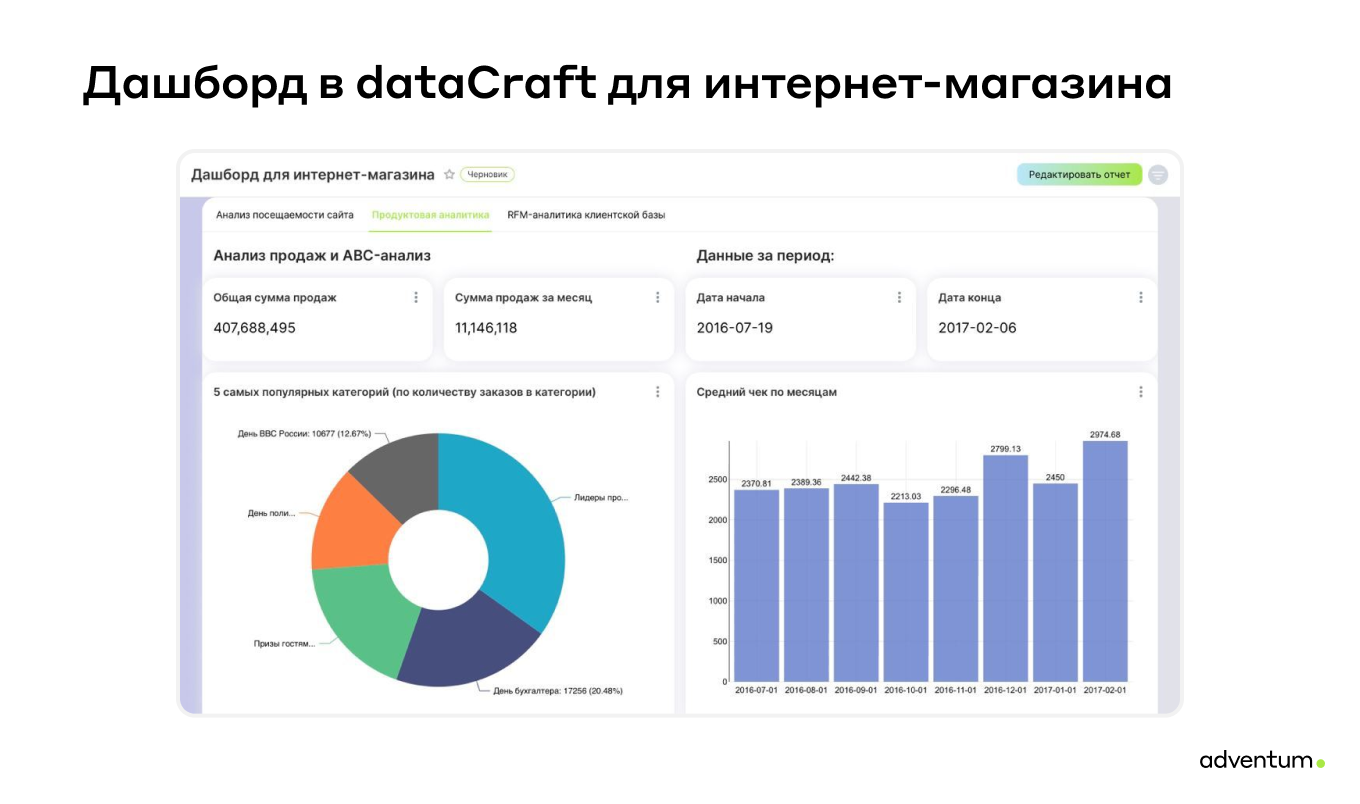Open the RFM-аналитика клиентской базы tab
This screenshot has height=804, width=1360.
point(586,214)
